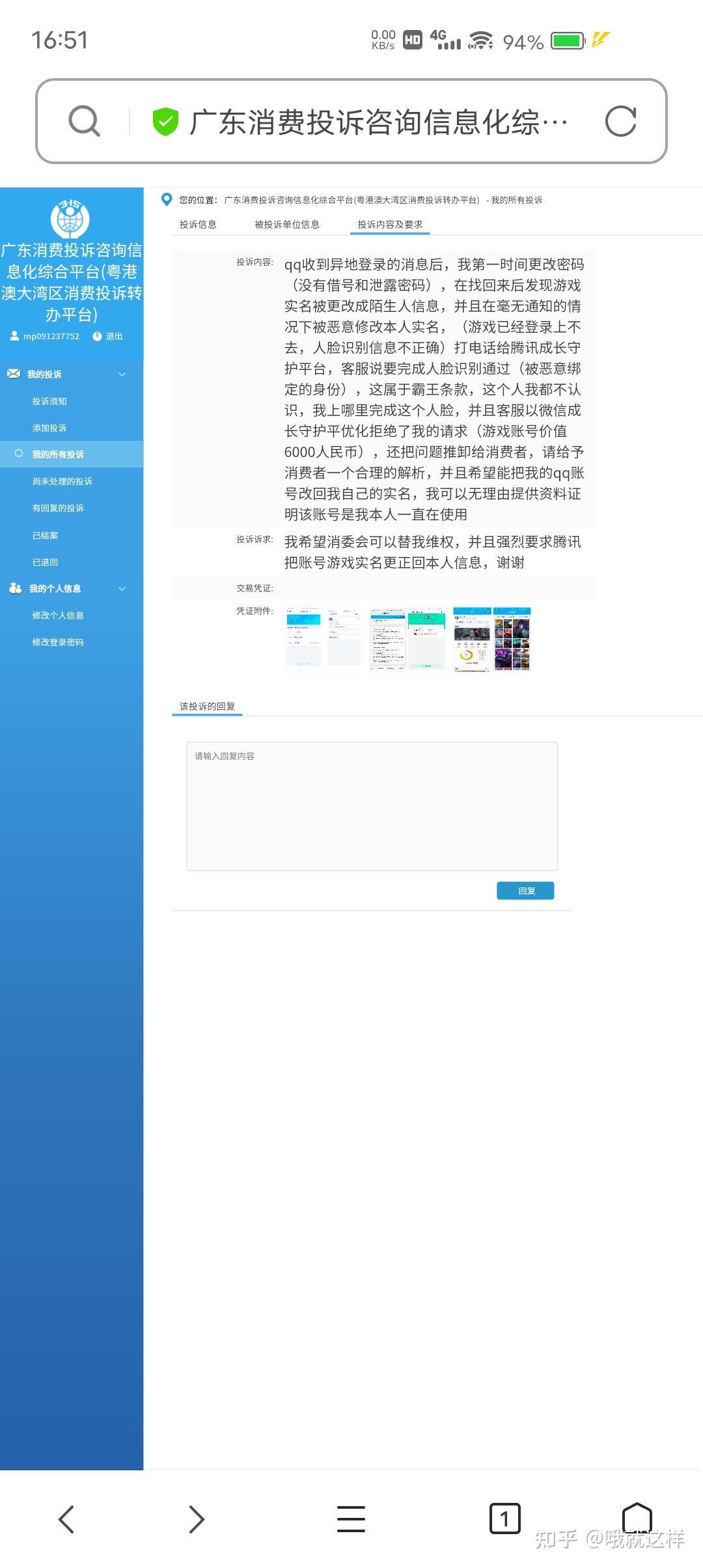Open 修改个人信息 in the sidebar
The height and width of the screenshot is (1568, 703).
pyautogui.click(x=58, y=615)
